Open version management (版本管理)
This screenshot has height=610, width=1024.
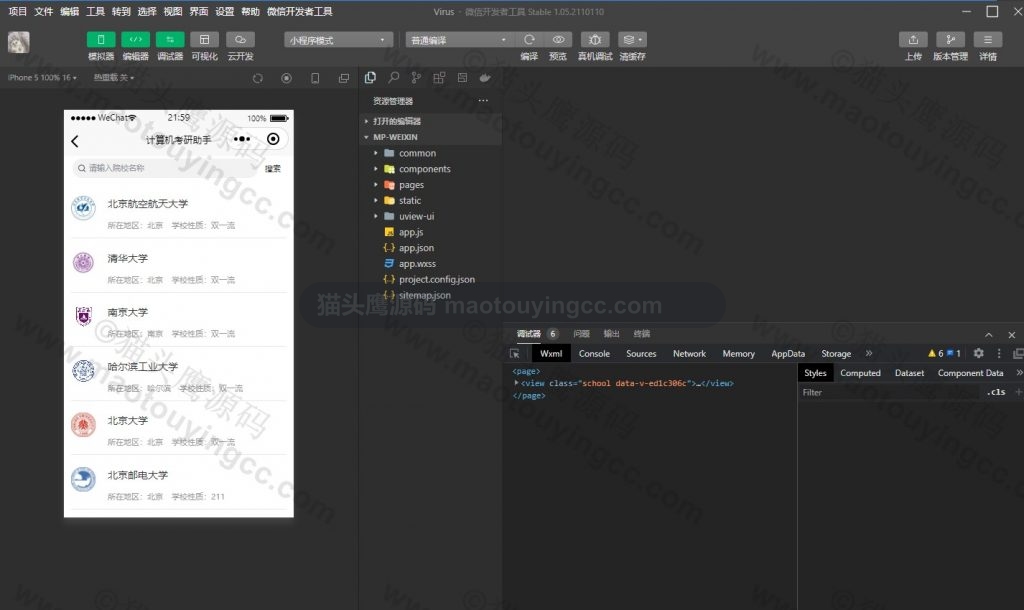coord(950,40)
